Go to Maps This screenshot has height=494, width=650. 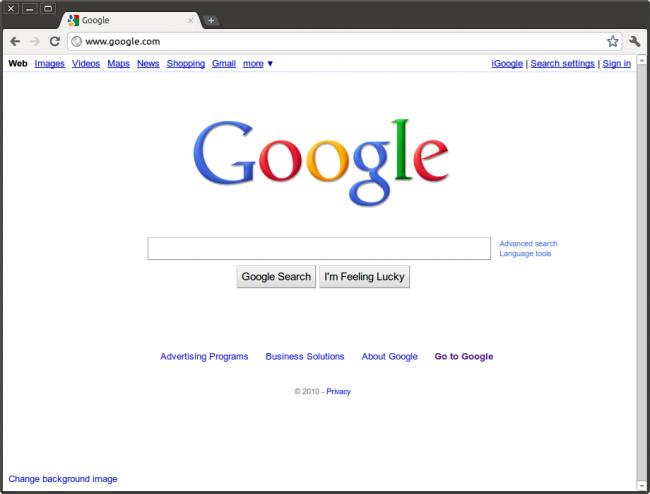pyautogui.click(x=119, y=63)
